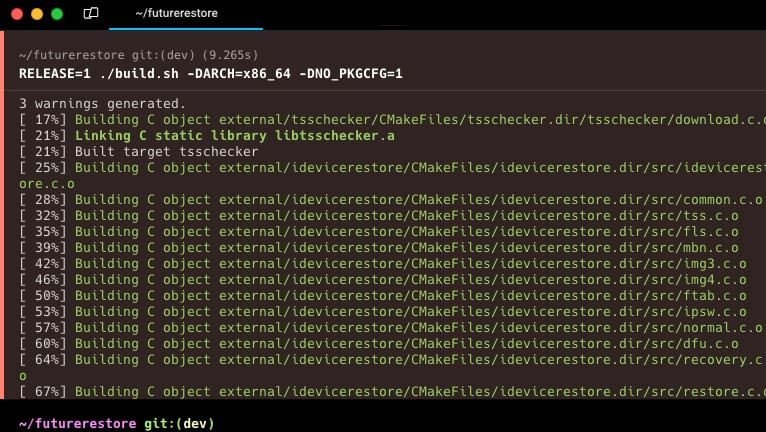766x432 pixels.
Task: Click the 67% line building restore.c
Action: 392,392
